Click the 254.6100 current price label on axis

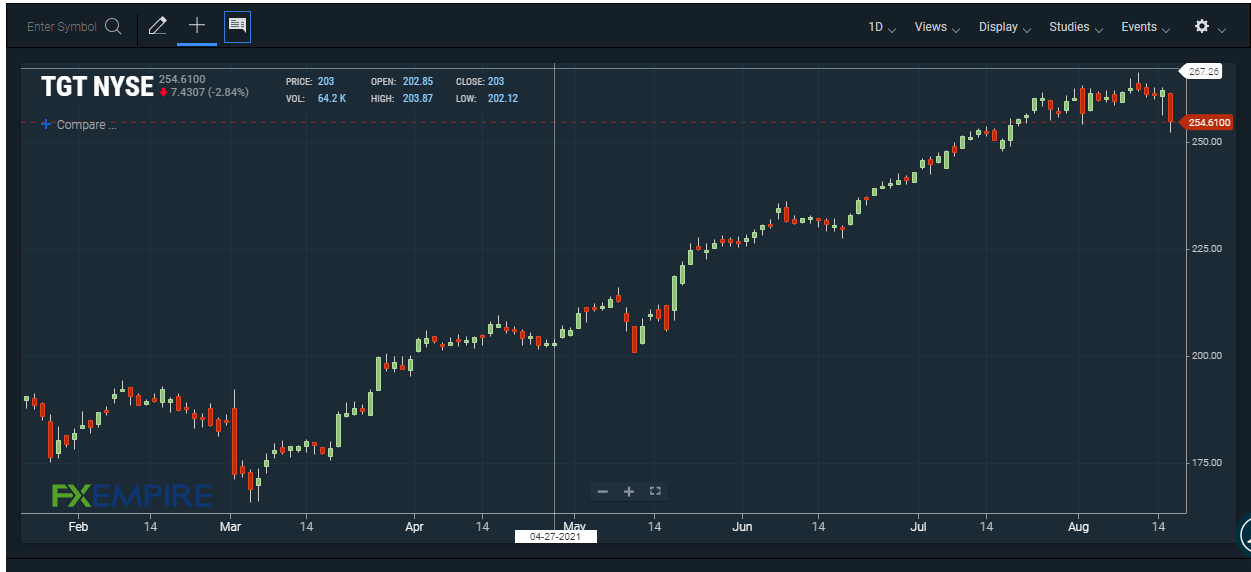1208,122
